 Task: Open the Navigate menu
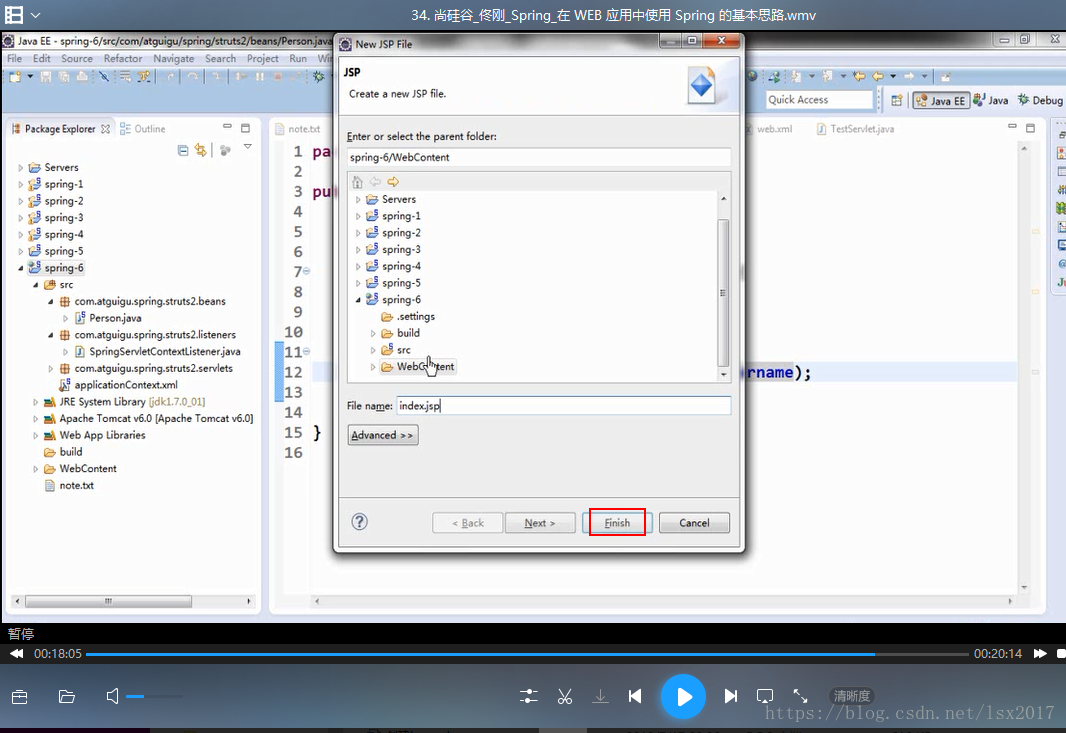(x=173, y=58)
